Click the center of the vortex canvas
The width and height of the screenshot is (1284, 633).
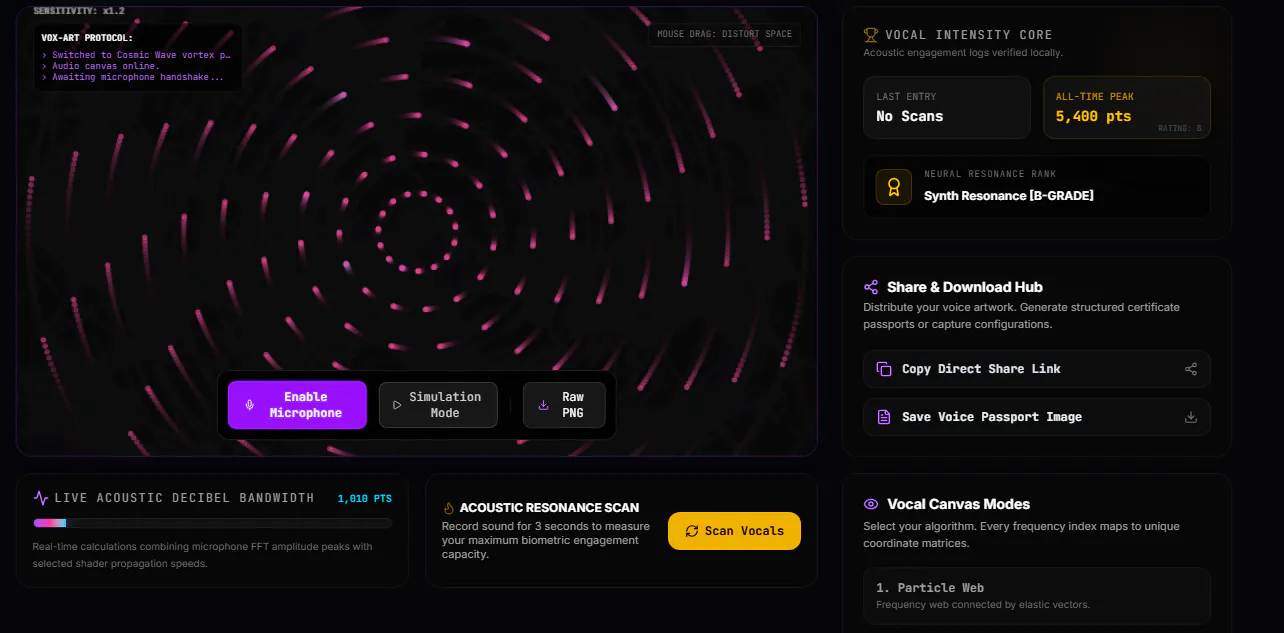[416, 232]
